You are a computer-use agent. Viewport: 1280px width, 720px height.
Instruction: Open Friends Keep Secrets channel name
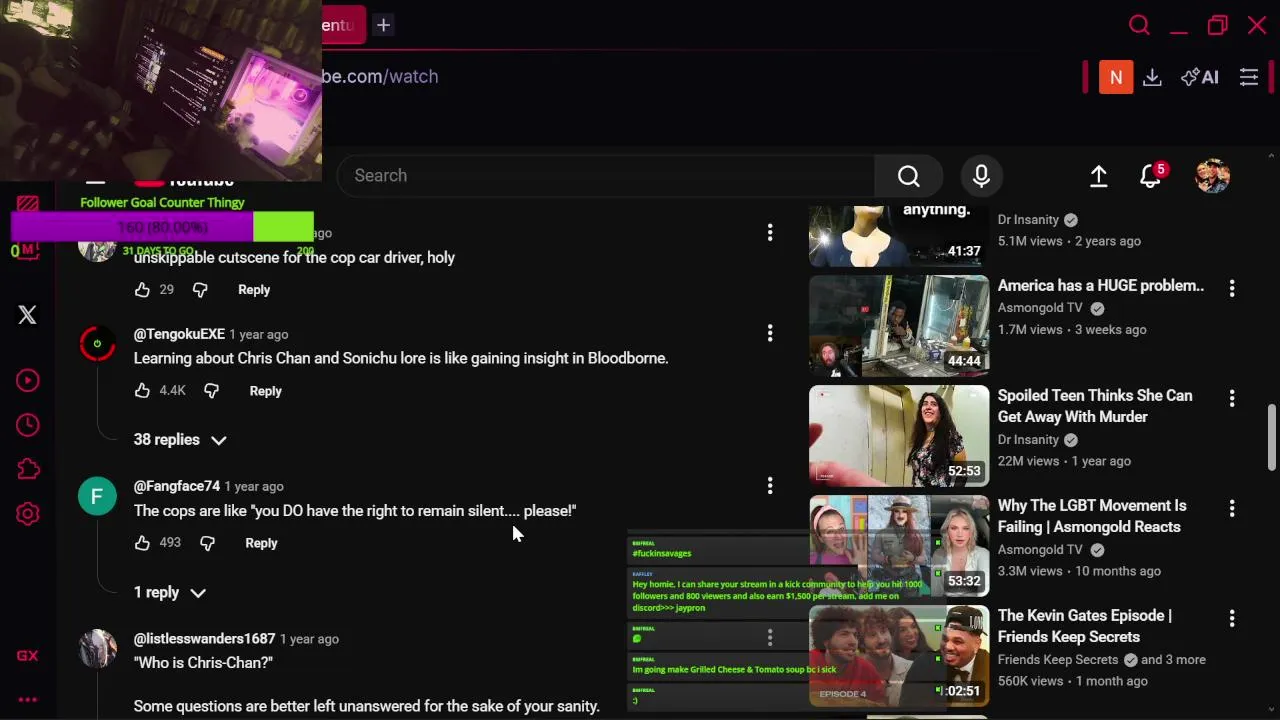[1058, 660]
